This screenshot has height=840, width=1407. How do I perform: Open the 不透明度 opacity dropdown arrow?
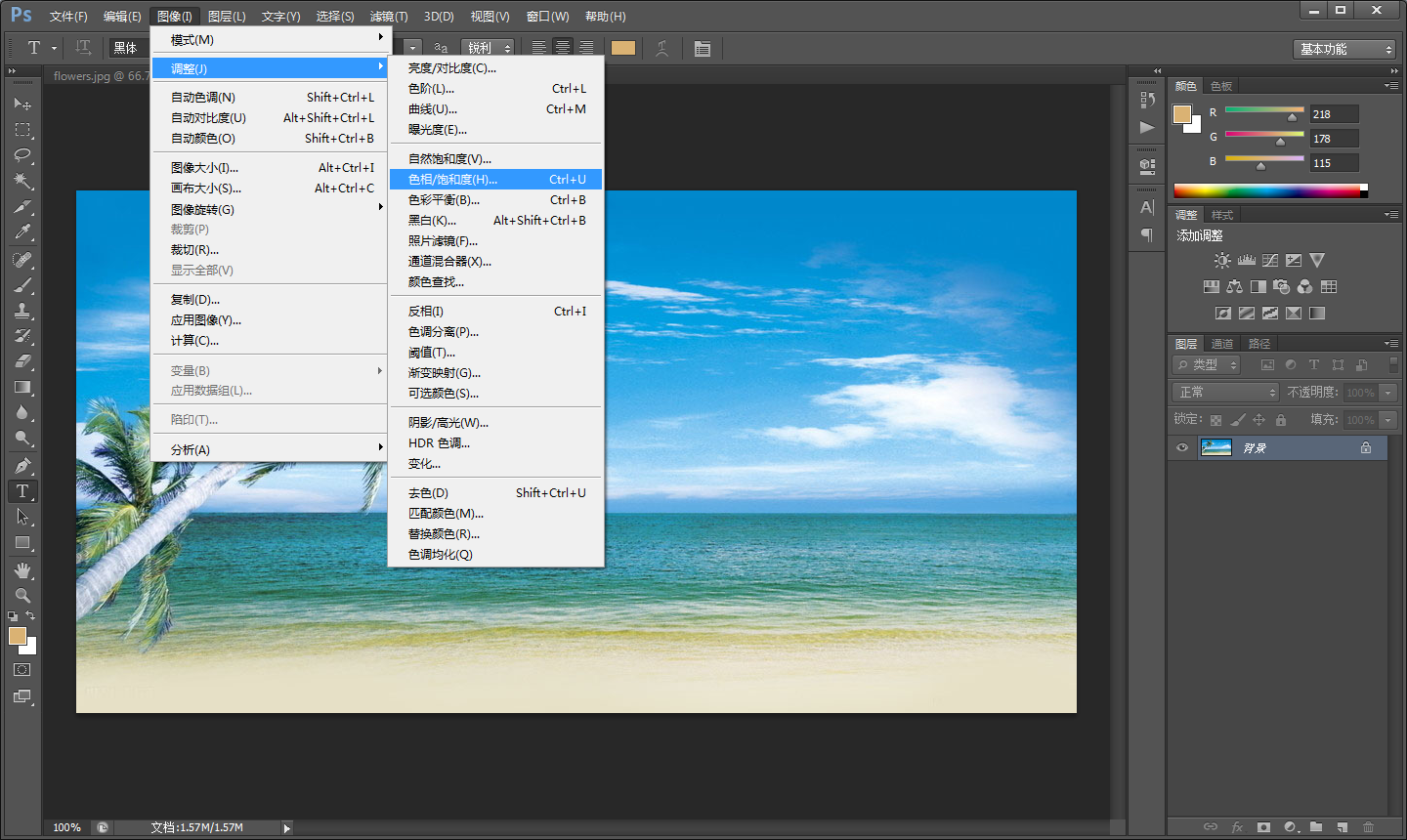pos(1387,393)
